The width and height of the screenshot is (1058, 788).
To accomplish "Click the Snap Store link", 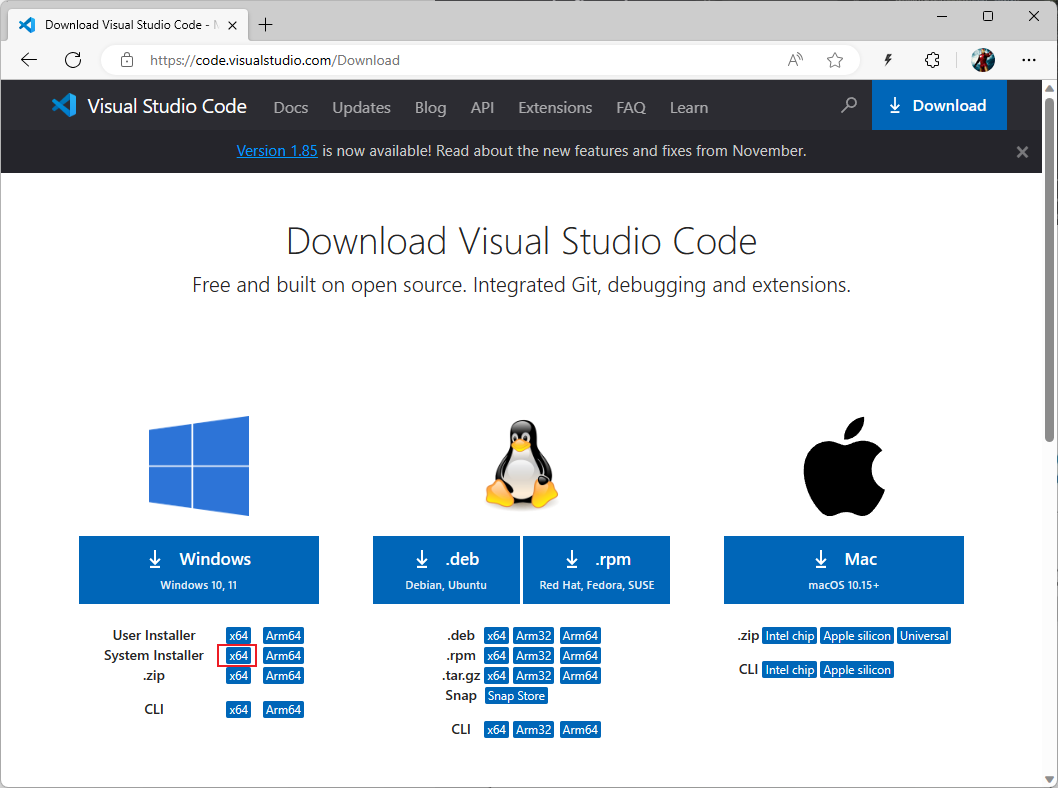I will 516,696.
